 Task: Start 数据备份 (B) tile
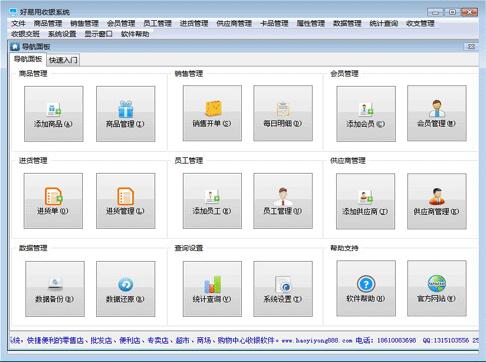55,289
